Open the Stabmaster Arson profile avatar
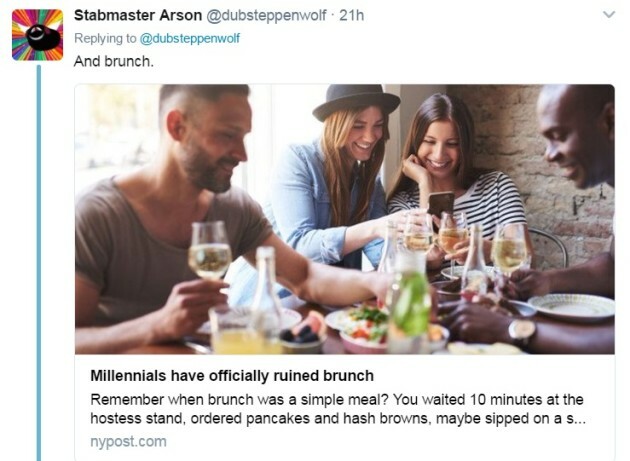This screenshot has width=630, height=461. tap(37, 35)
